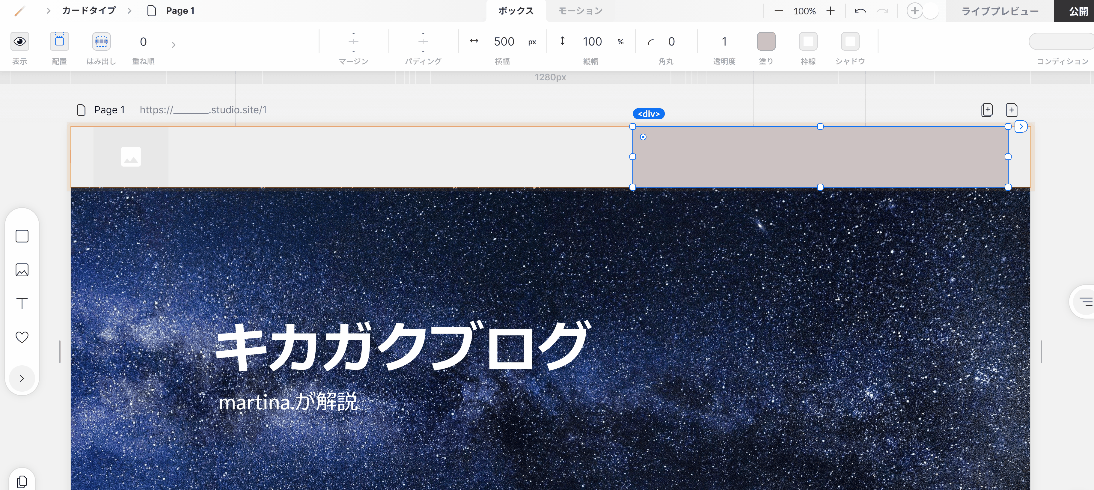Switch to the モーション tab

click(580, 11)
